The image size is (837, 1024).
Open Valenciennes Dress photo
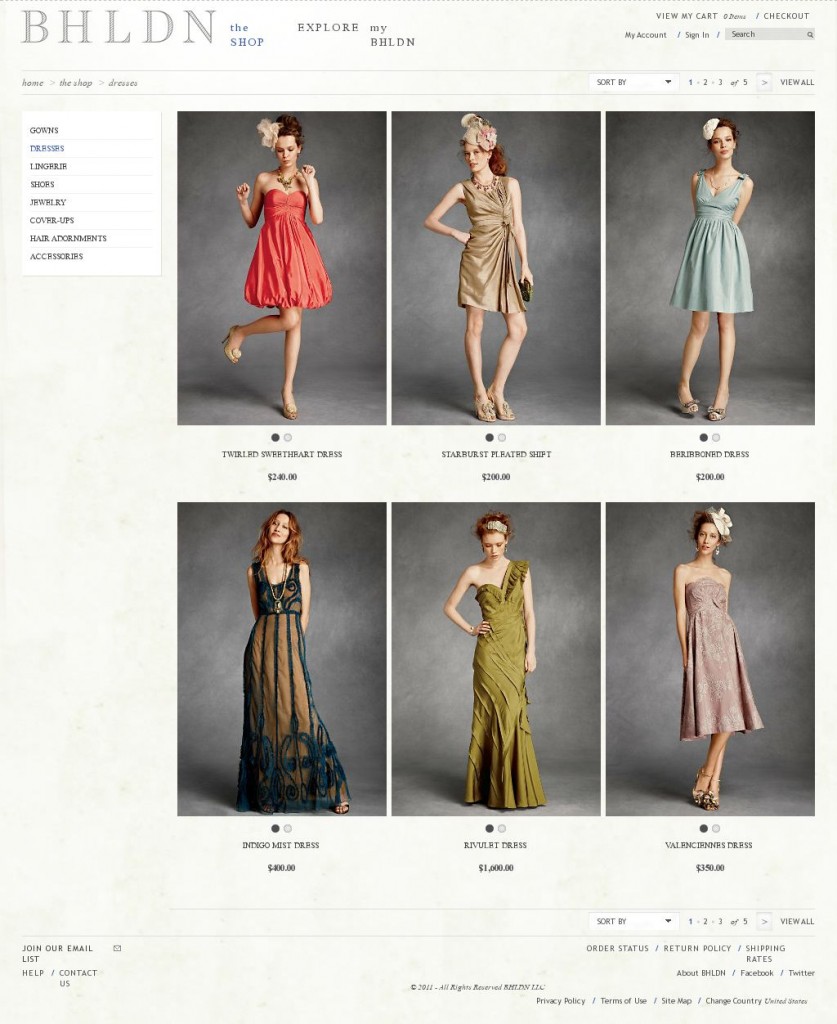point(710,659)
